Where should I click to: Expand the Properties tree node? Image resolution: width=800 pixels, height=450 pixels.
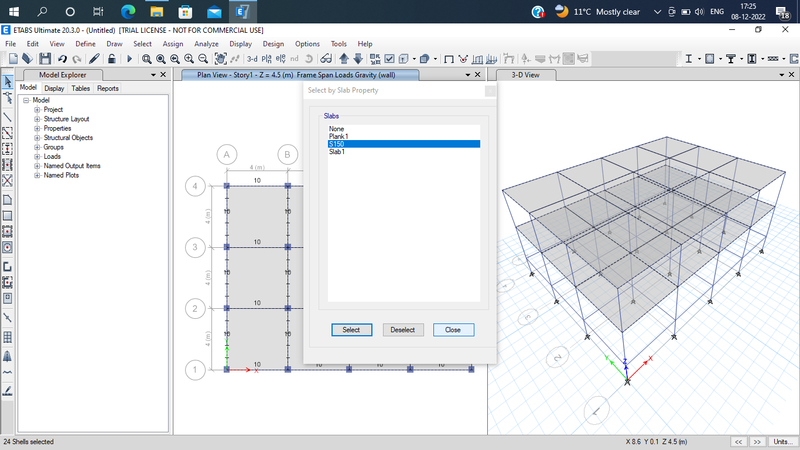[37, 129]
